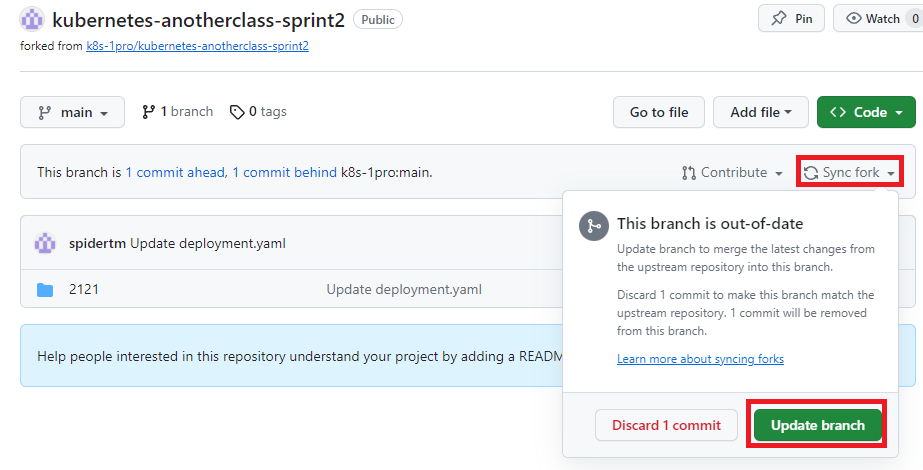Pin this repository
This screenshot has height=470, width=923.
pyautogui.click(x=791, y=18)
